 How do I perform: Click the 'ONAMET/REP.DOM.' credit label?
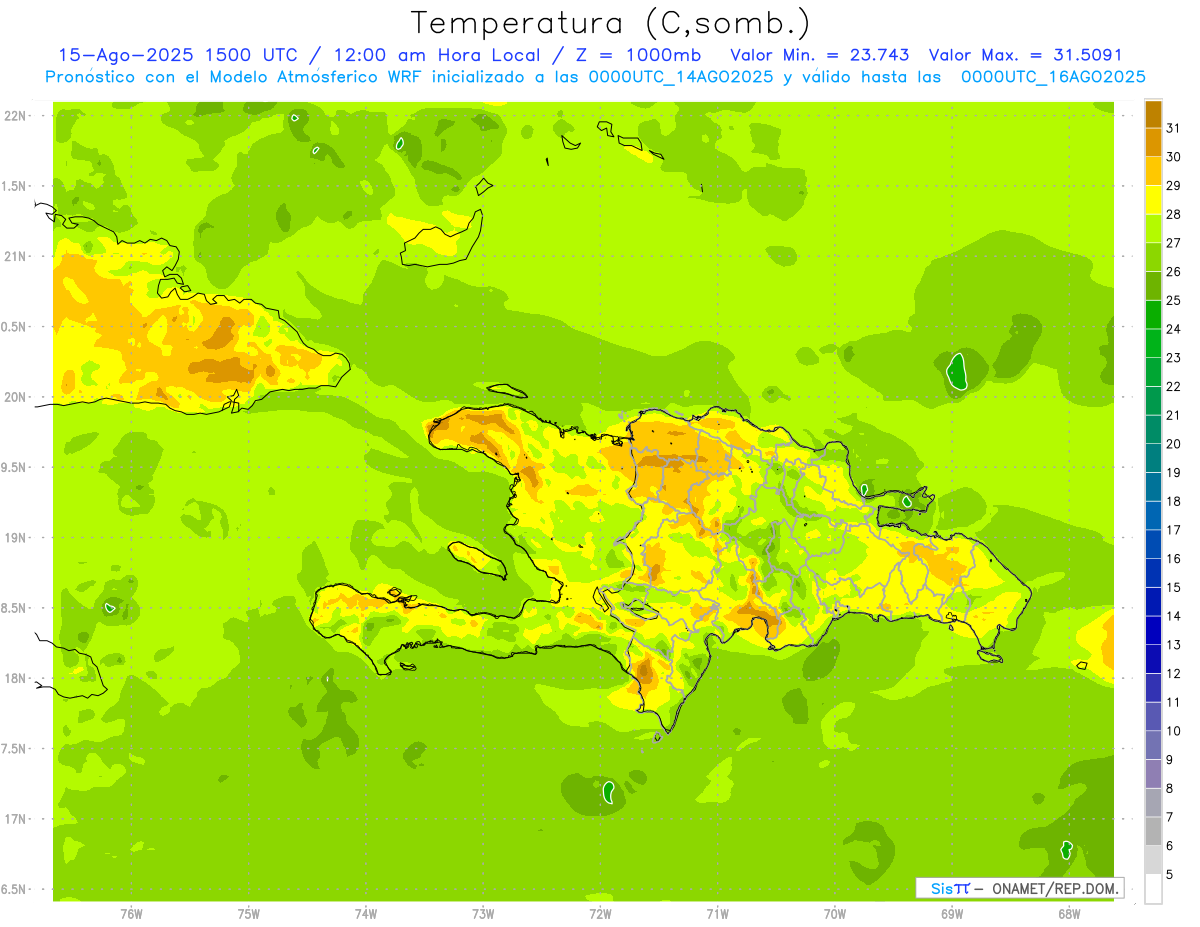point(1056,888)
